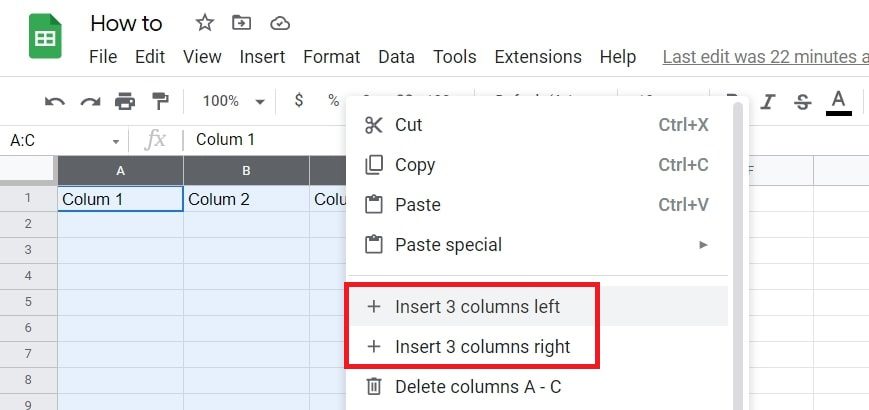Open the text color picker
Viewport: 869px width, 410px height.
(839, 101)
